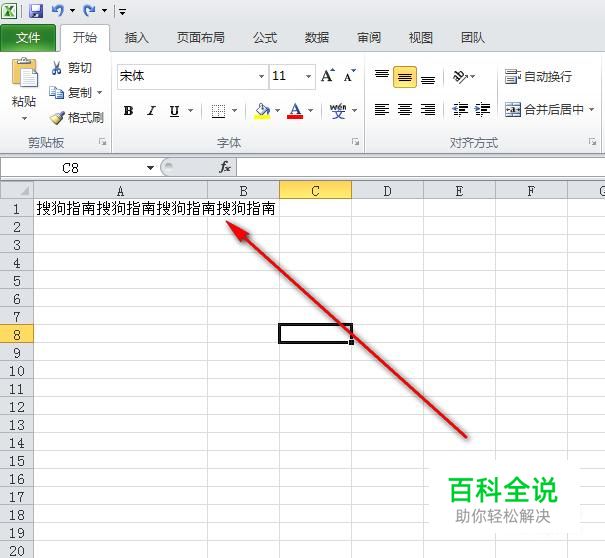
Task: Open the 复制 copy options dropdown arrow
Action: [100, 93]
